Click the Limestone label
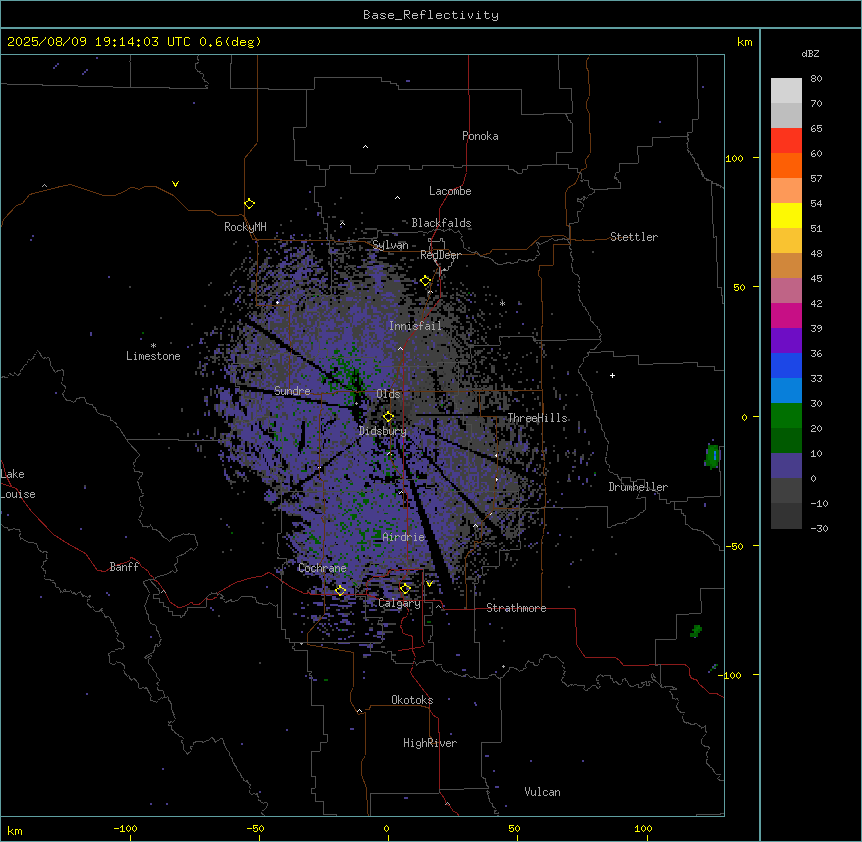This screenshot has height=842, width=862. click(x=153, y=356)
